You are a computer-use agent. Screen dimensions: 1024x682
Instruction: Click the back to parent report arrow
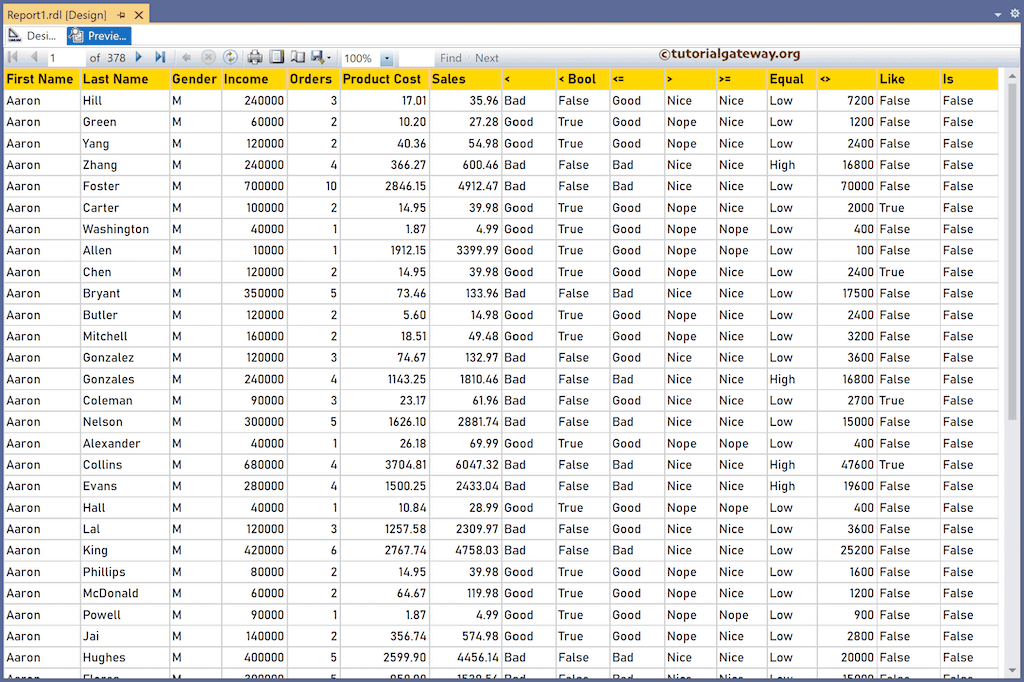pos(187,57)
